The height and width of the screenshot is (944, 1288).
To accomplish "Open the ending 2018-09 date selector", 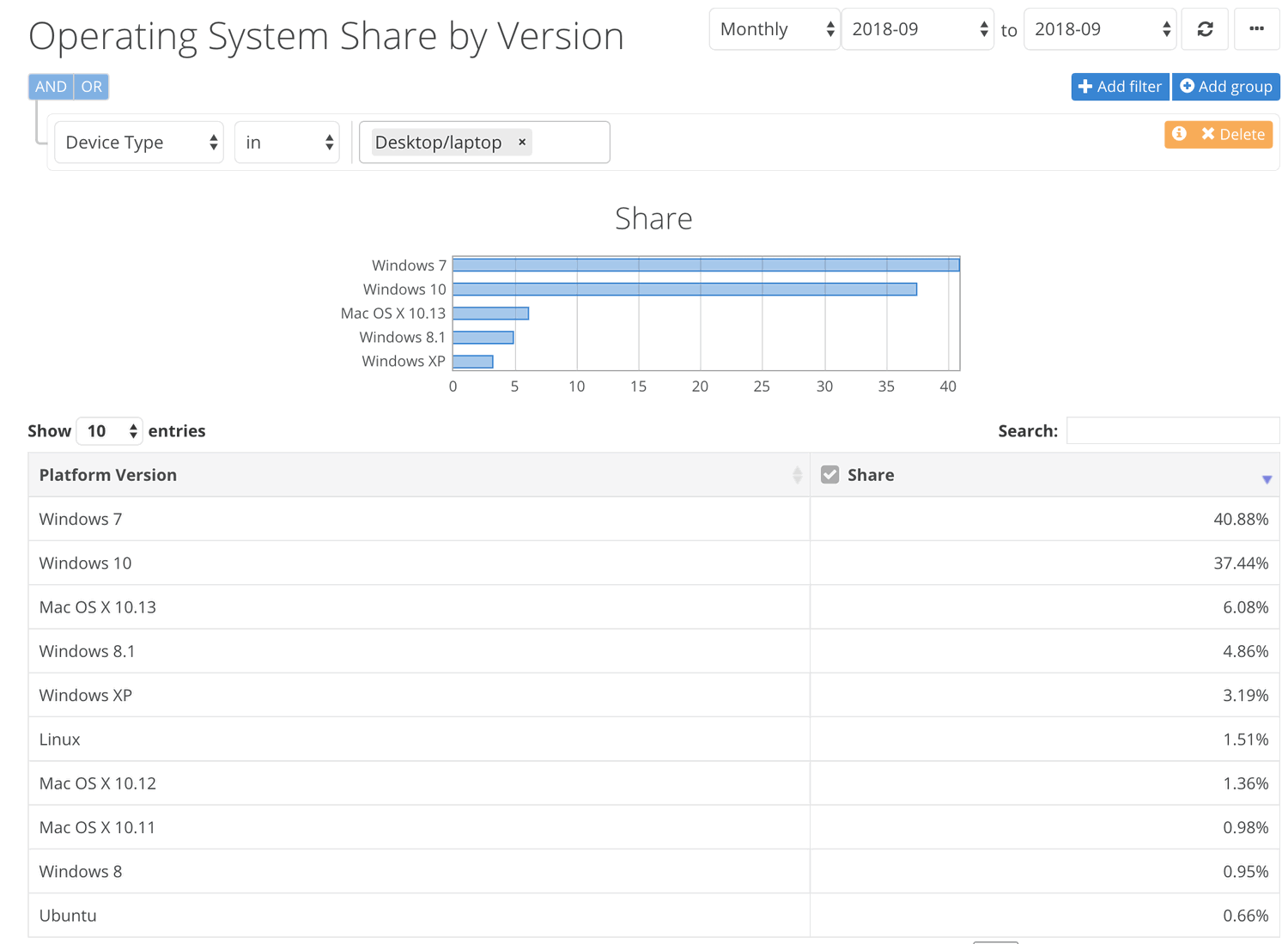I will [x=1099, y=28].
